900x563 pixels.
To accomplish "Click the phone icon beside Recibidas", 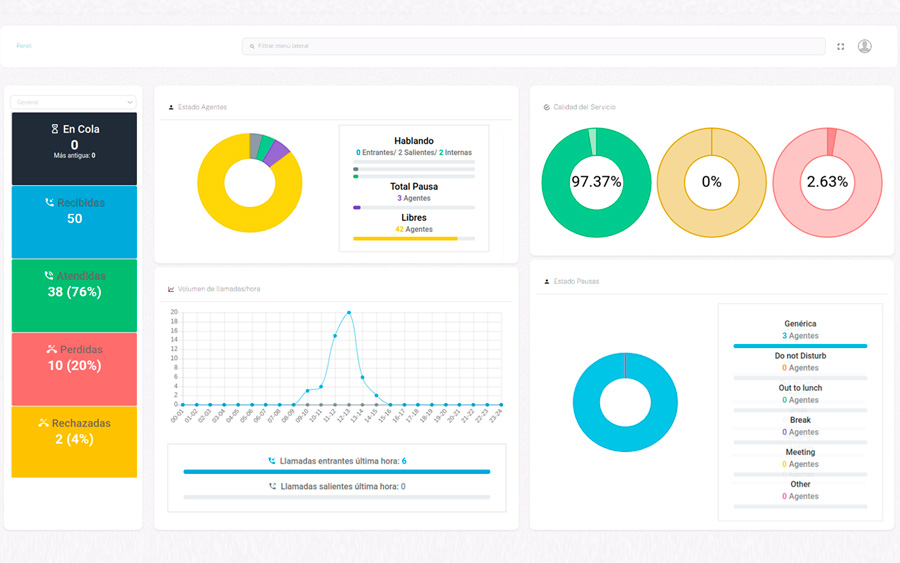I will pyautogui.click(x=49, y=203).
